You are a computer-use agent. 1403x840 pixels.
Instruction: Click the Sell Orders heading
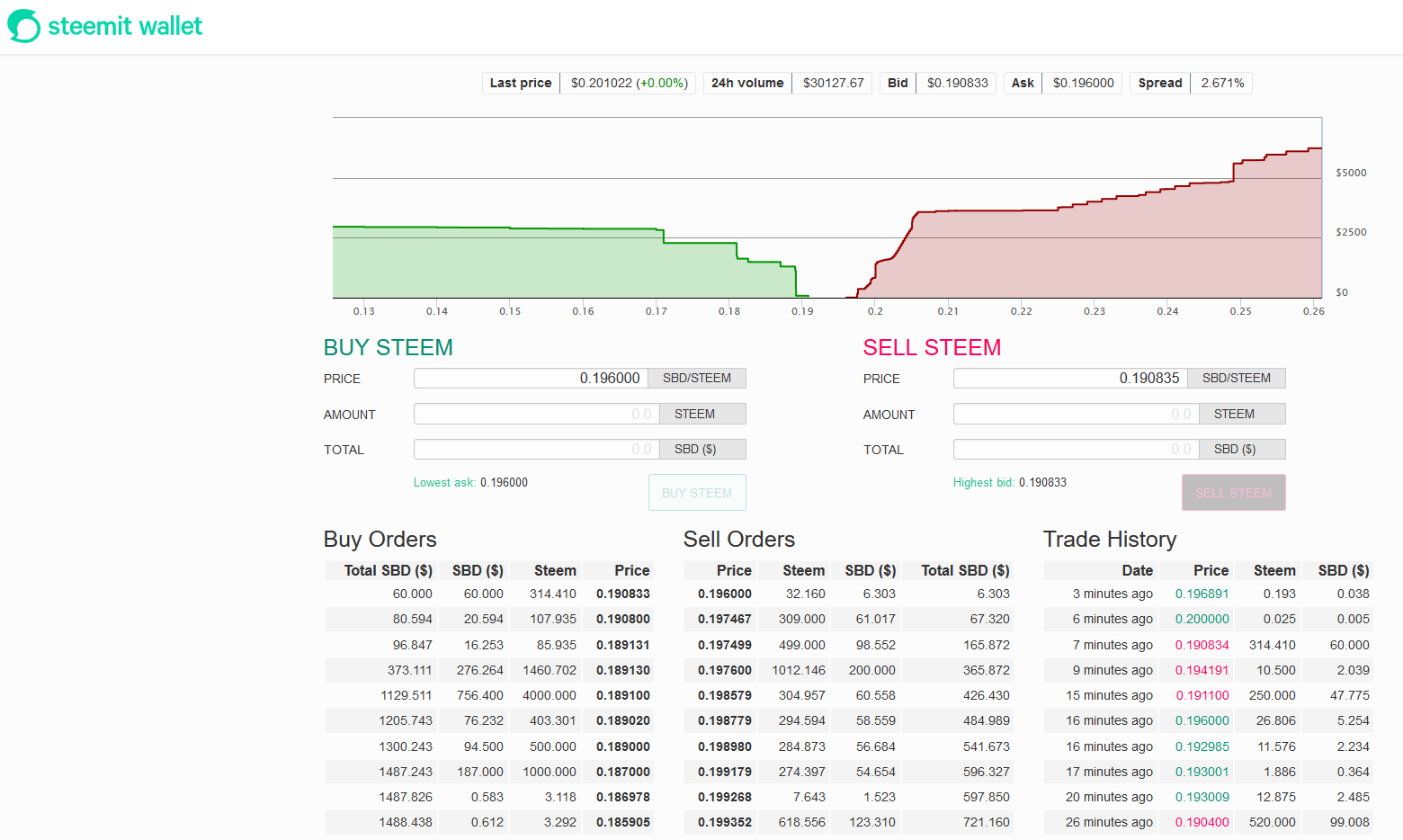click(739, 539)
